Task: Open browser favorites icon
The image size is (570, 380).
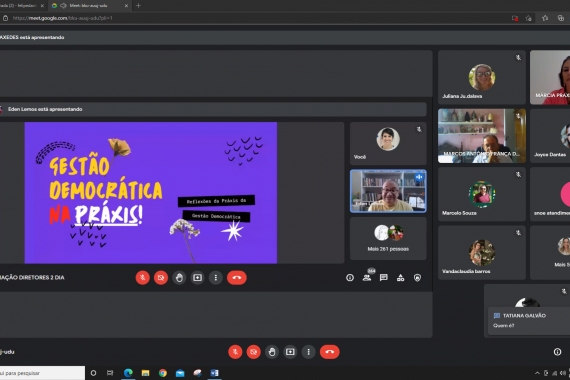Action: (x=545, y=18)
